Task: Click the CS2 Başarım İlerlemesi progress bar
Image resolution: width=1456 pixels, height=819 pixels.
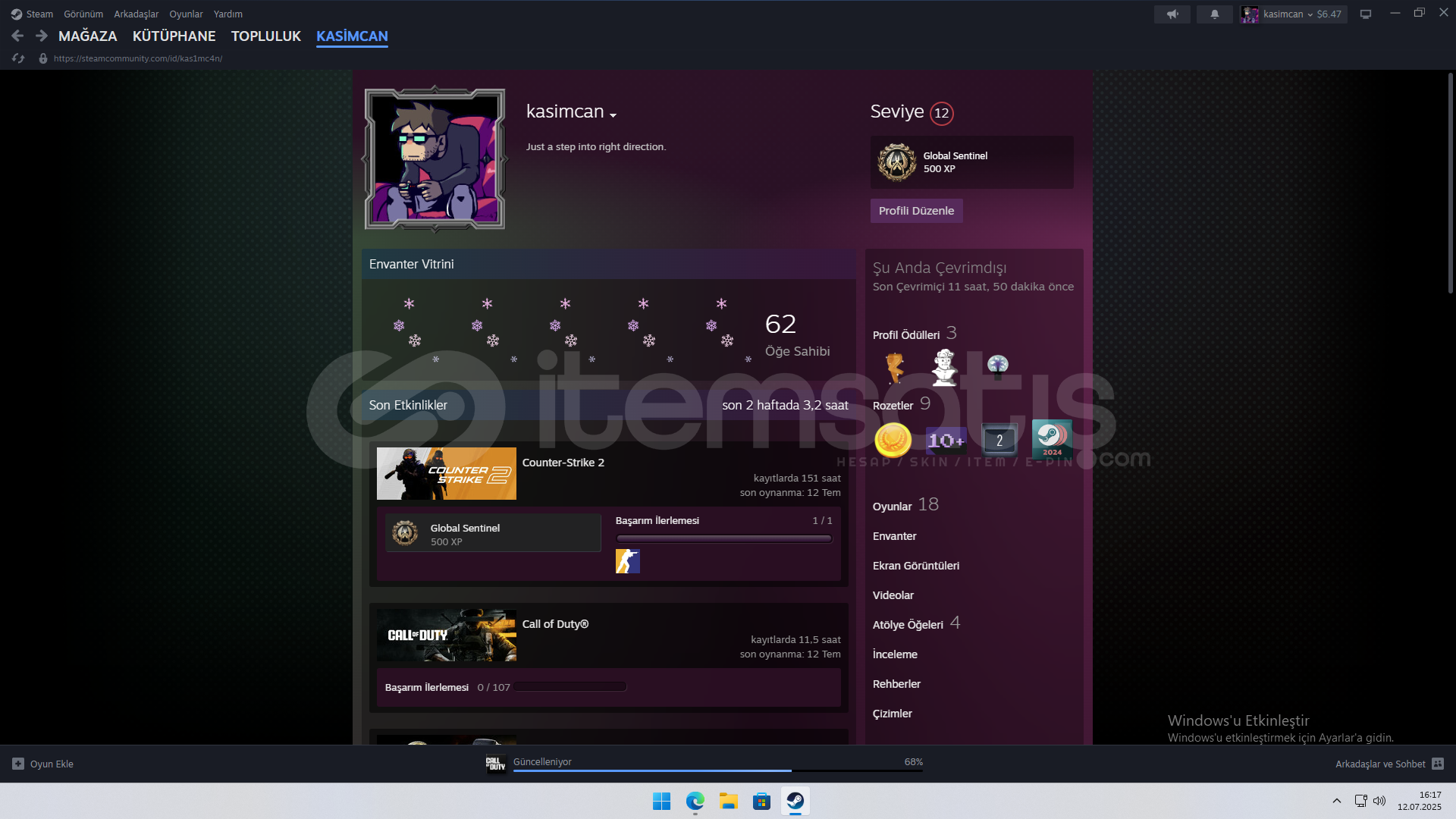Action: coord(724,539)
